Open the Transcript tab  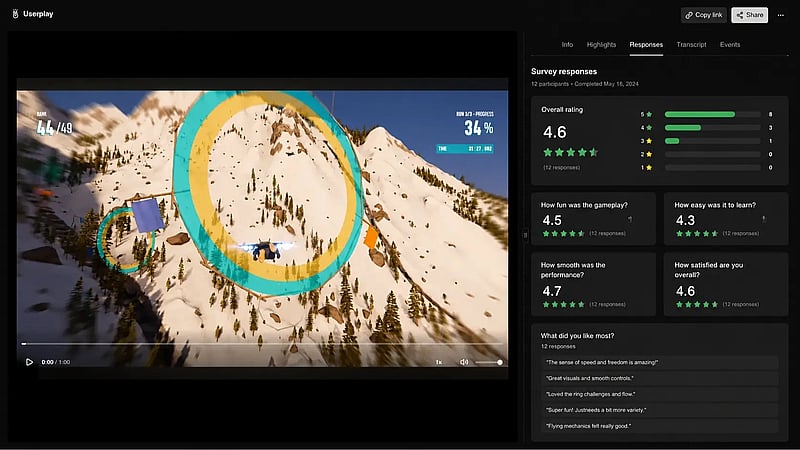(x=691, y=44)
